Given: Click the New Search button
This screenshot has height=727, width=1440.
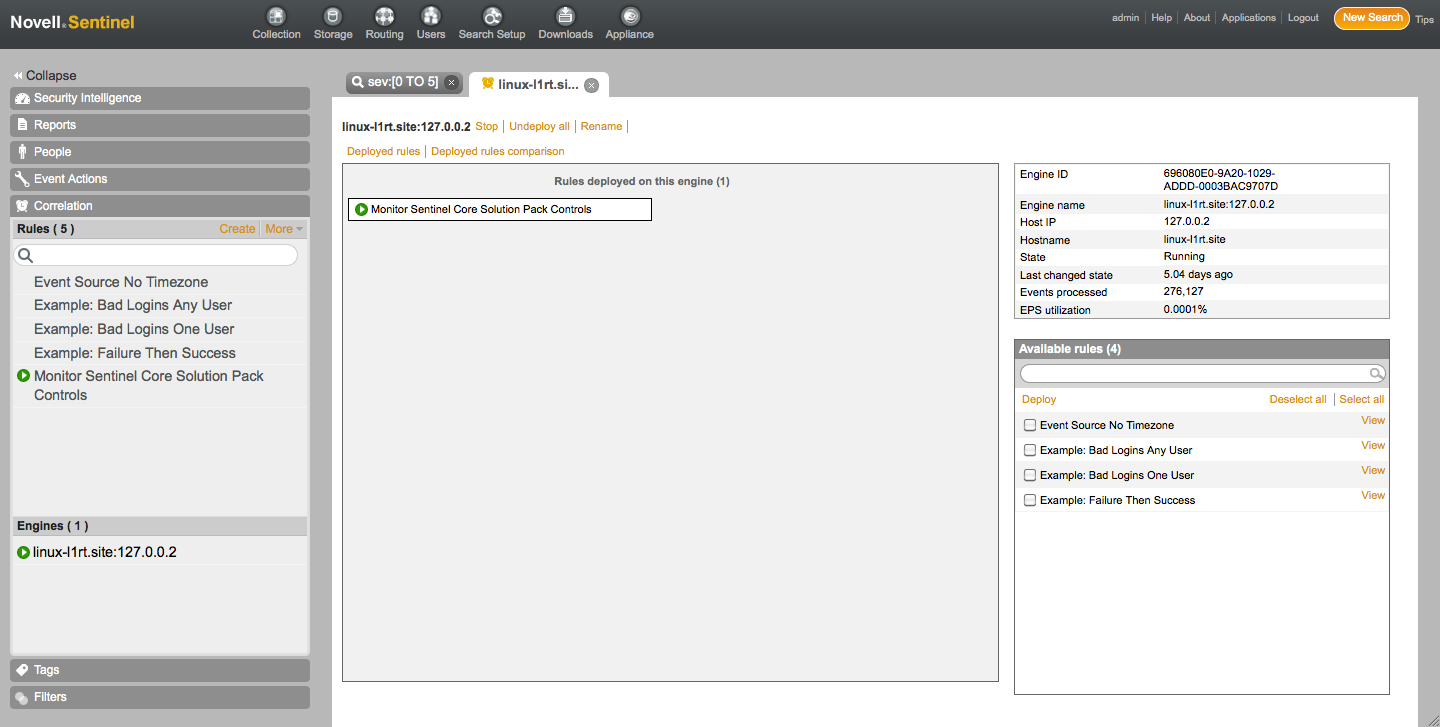Looking at the screenshot, I should (1372, 18).
